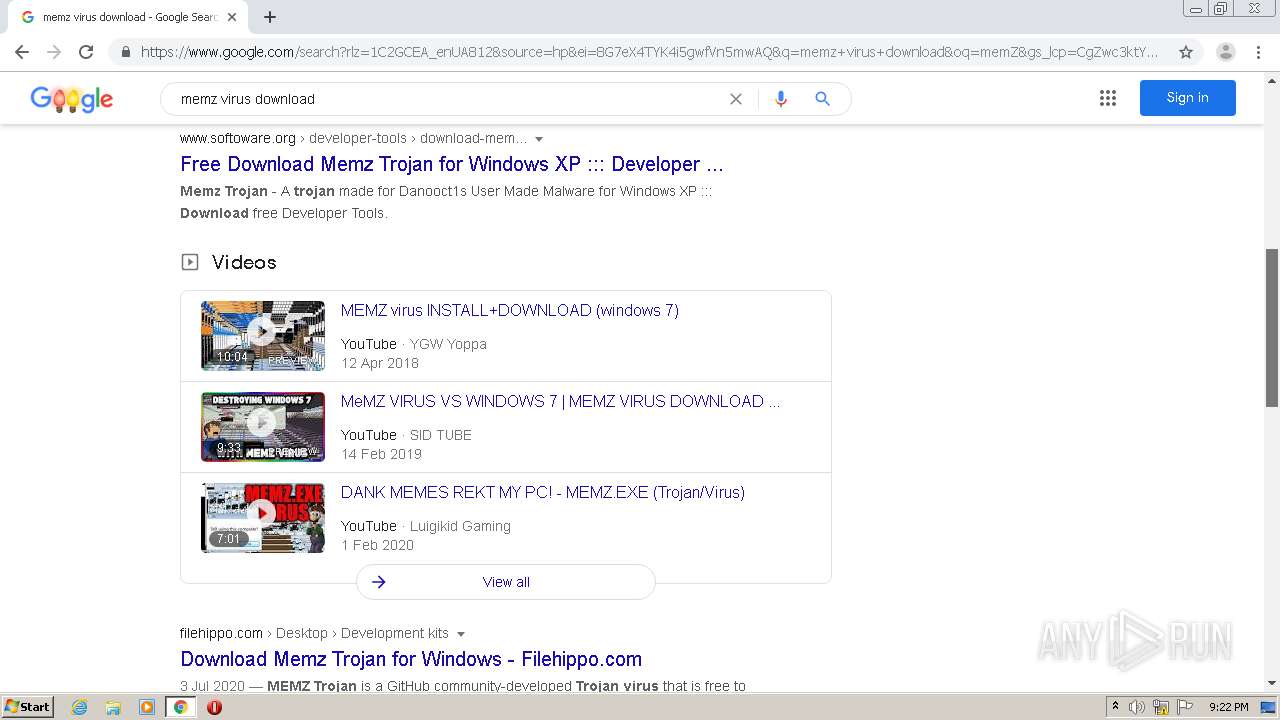Submit search with the magnifier icon

coord(822,99)
